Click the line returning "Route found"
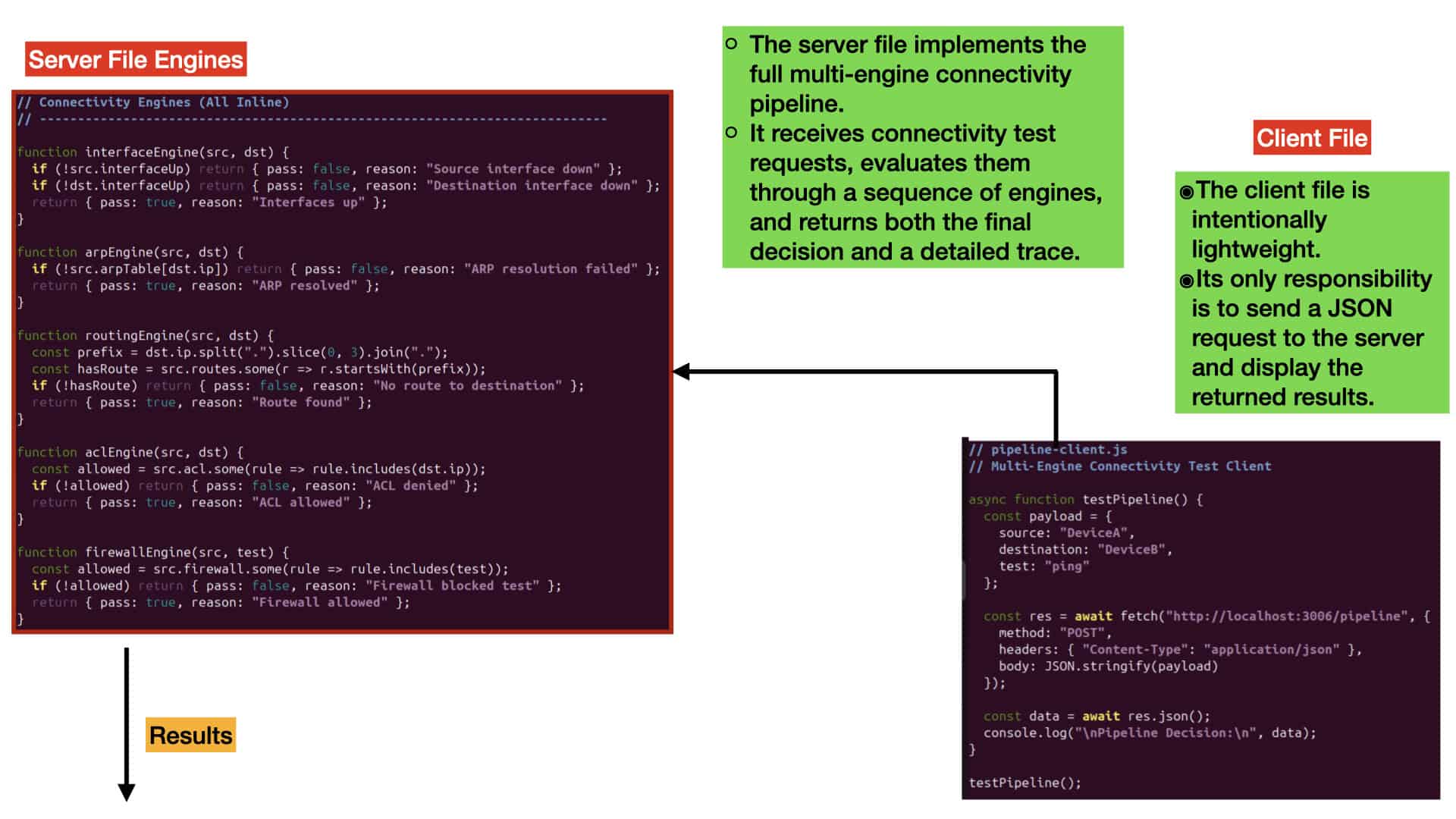 pyautogui.click(x=202, y=403)
